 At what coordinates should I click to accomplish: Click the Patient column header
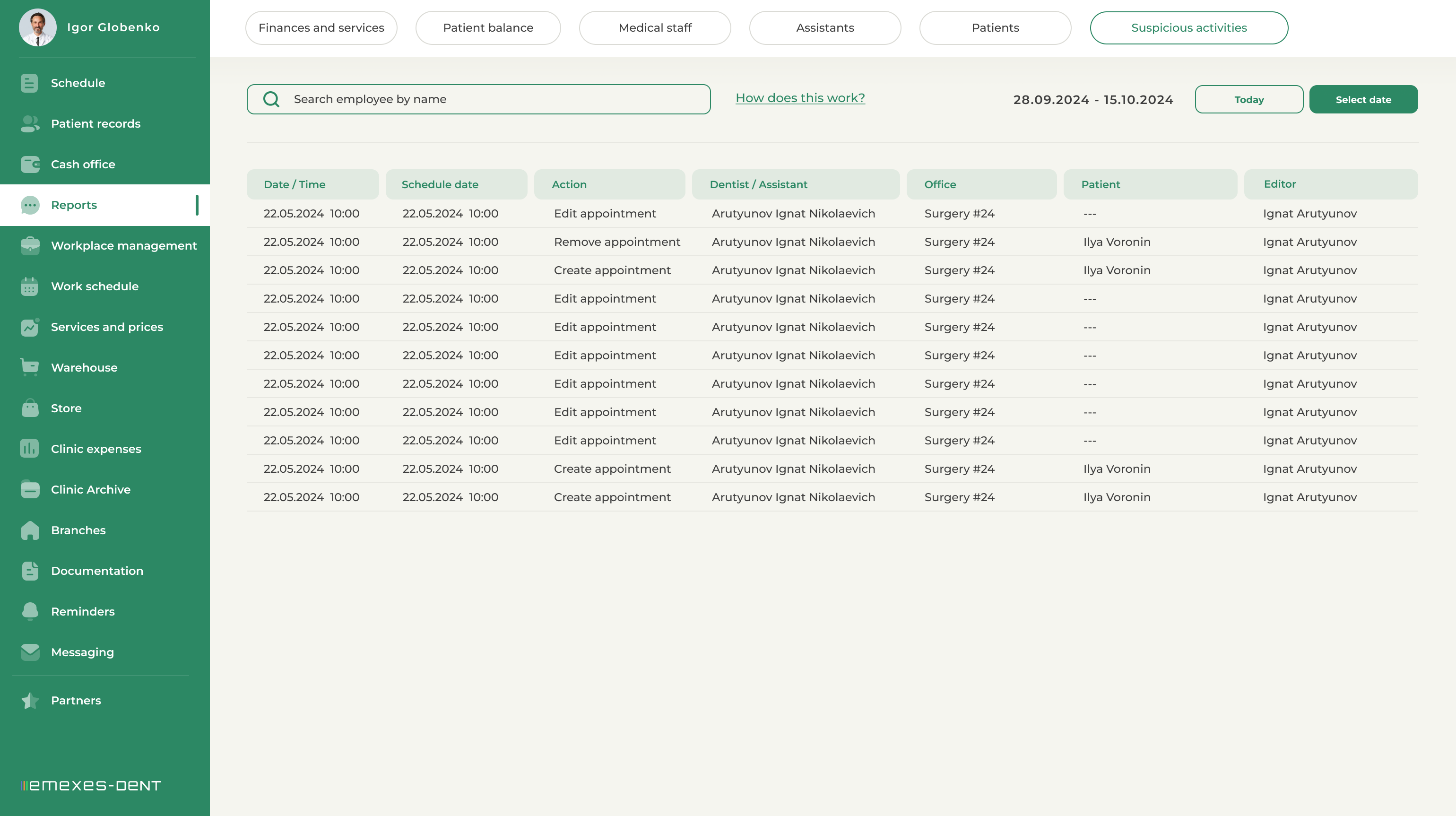[1150, 184]
